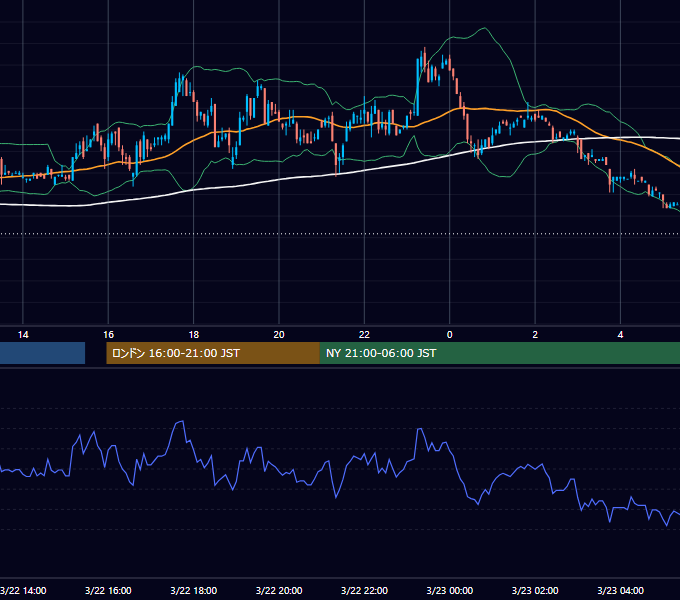
Task: Click the 3/22 14:00 timestamp label
Action: tap(23, 590)
